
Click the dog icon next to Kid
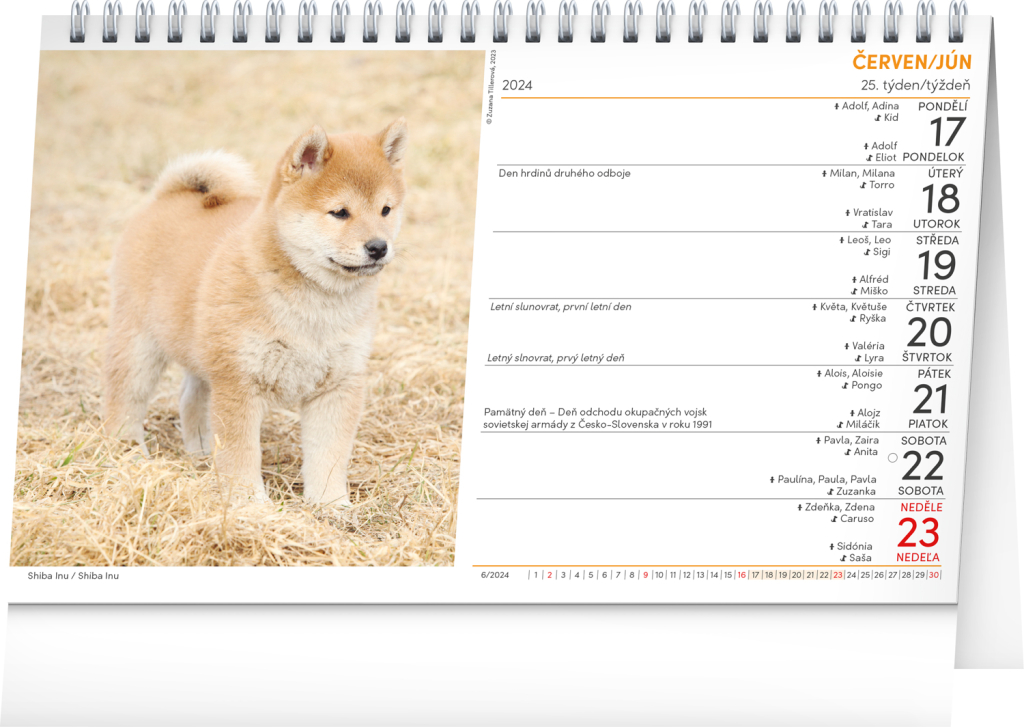click(878, 118)
